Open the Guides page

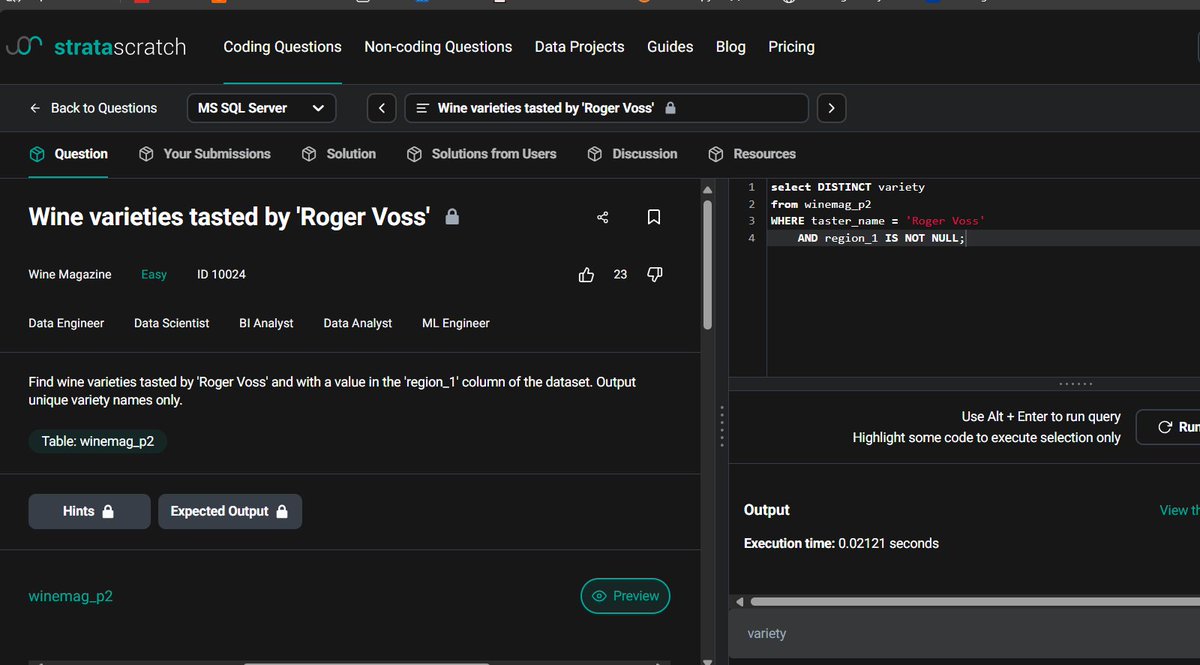(670, 47)
